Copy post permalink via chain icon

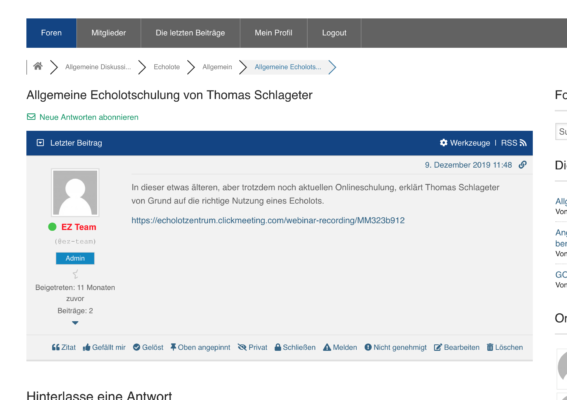pyautogui.click(x=523, y=165)
